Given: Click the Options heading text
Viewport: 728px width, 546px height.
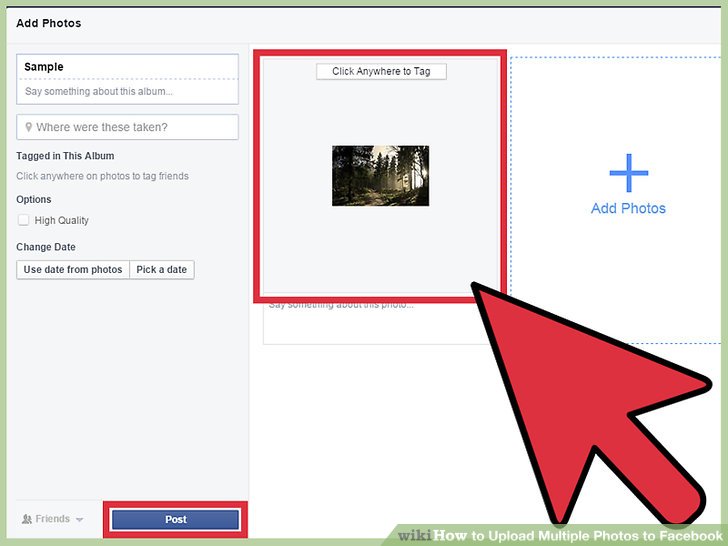Looking at the screenshot, I should (x=34, y=200).
